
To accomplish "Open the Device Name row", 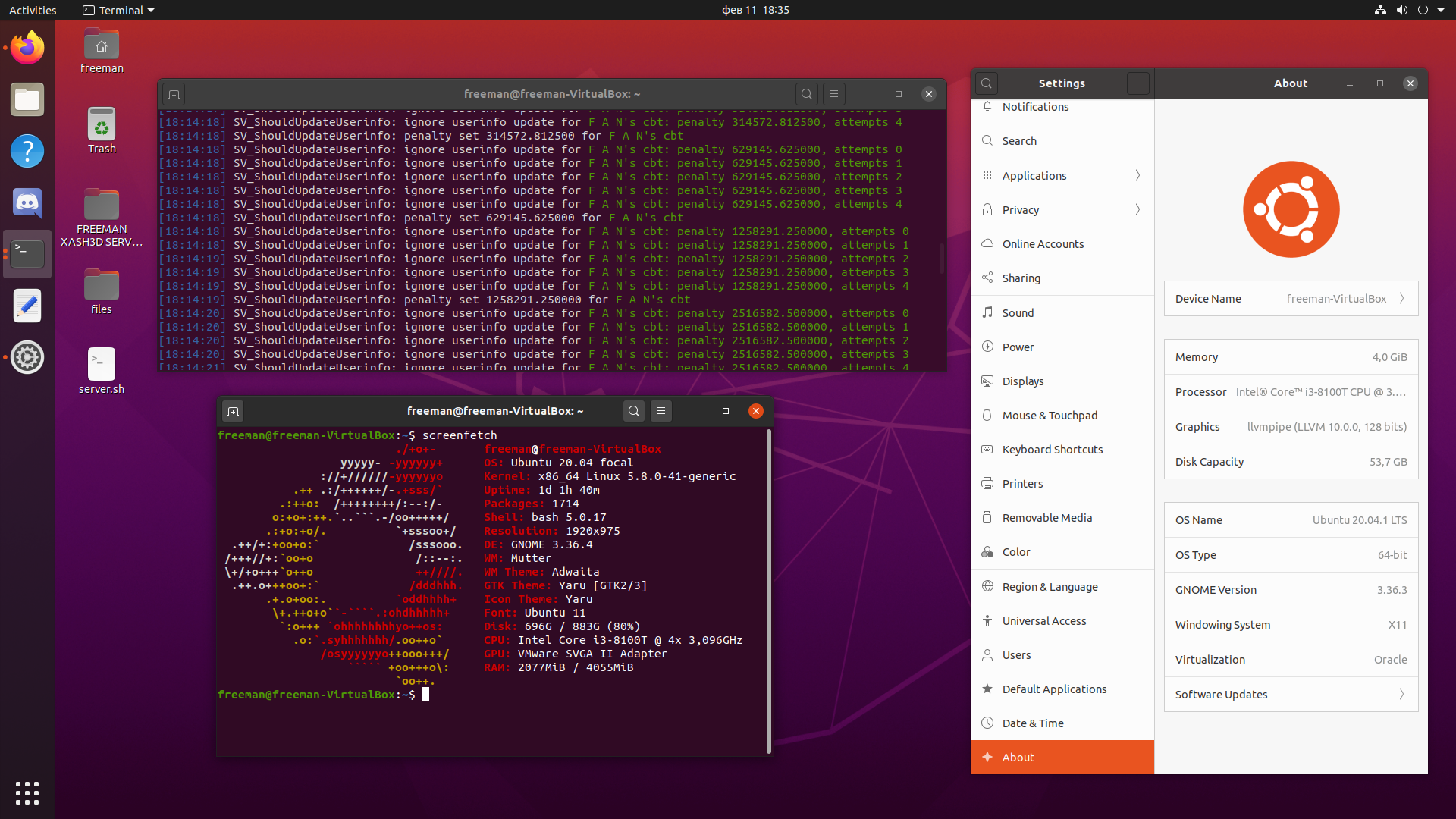I will (x=1291, y=299).
